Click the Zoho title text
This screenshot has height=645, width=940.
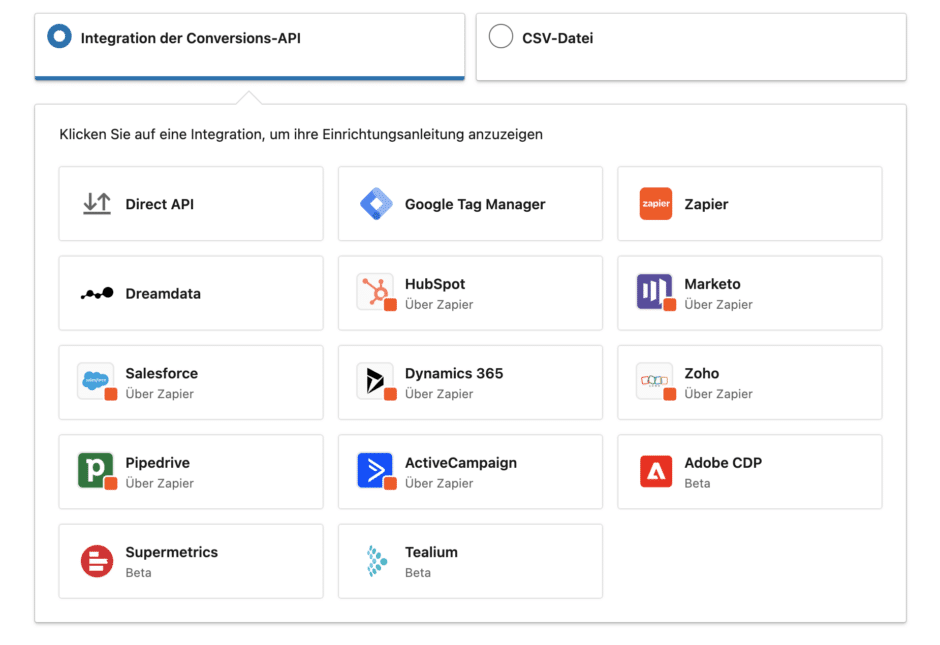(x=701, y=373)
